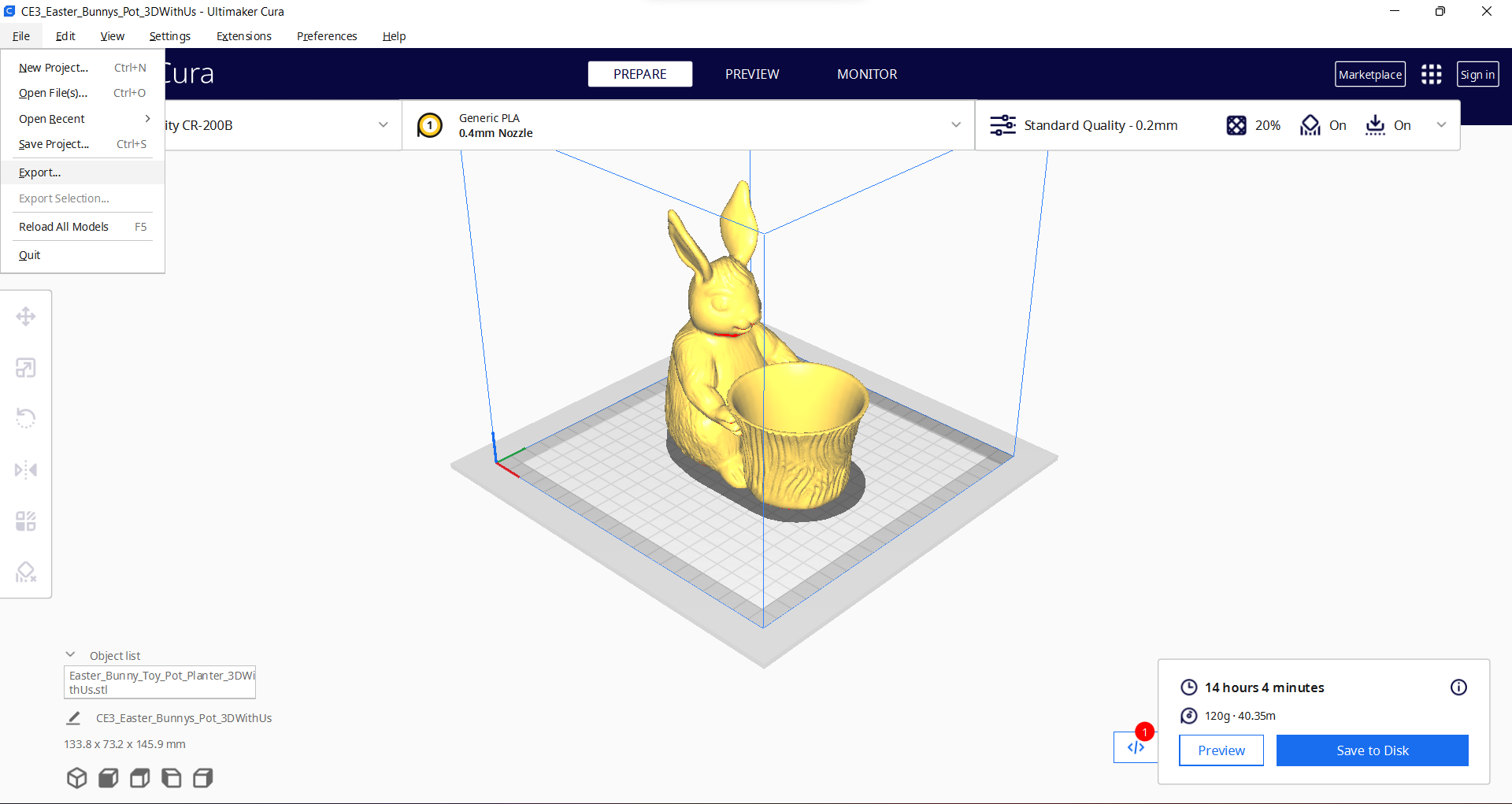Select the Scale tool in the left toolbar

[x=26, y=368]
